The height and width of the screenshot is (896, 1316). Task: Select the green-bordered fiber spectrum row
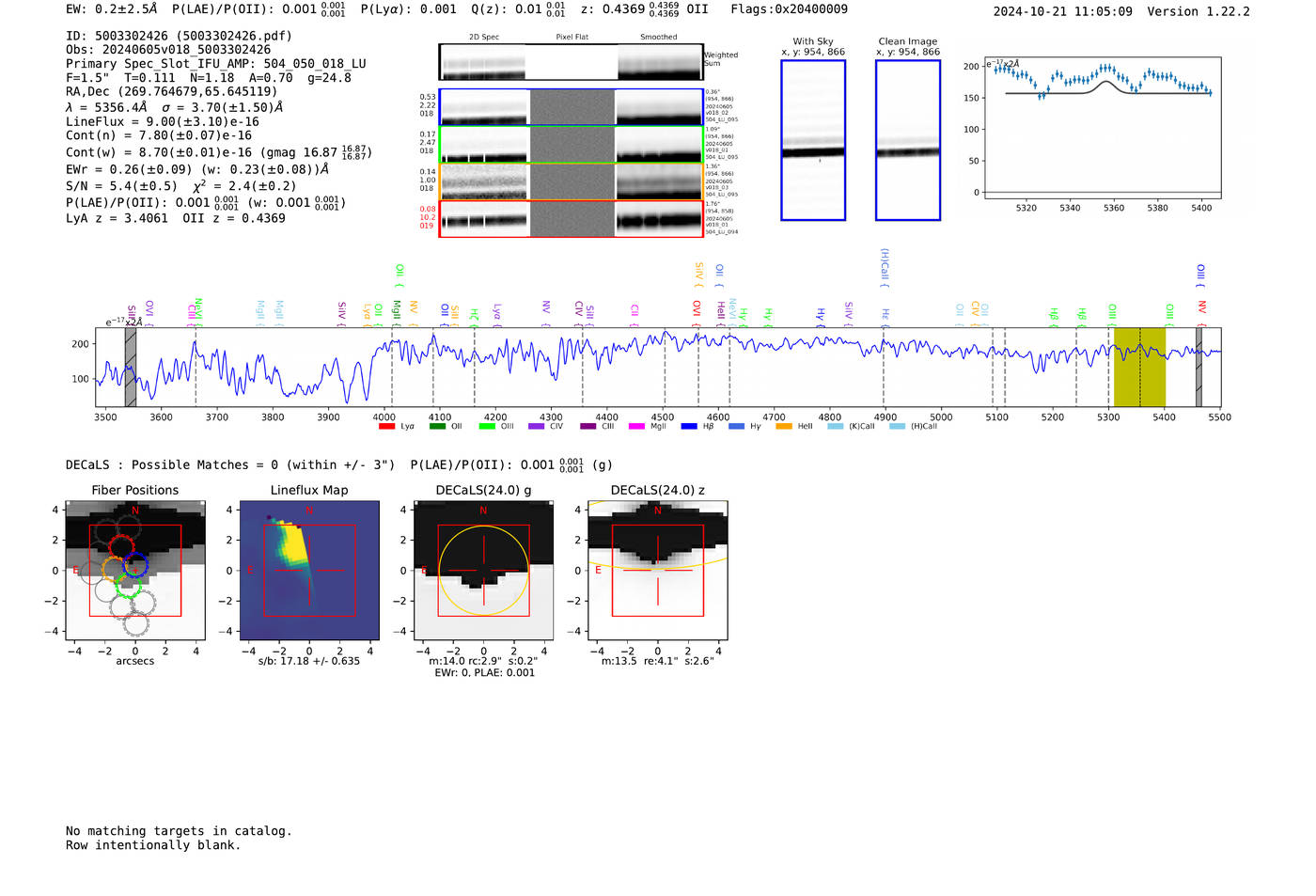pyautogui.click(x=571, y=145)
